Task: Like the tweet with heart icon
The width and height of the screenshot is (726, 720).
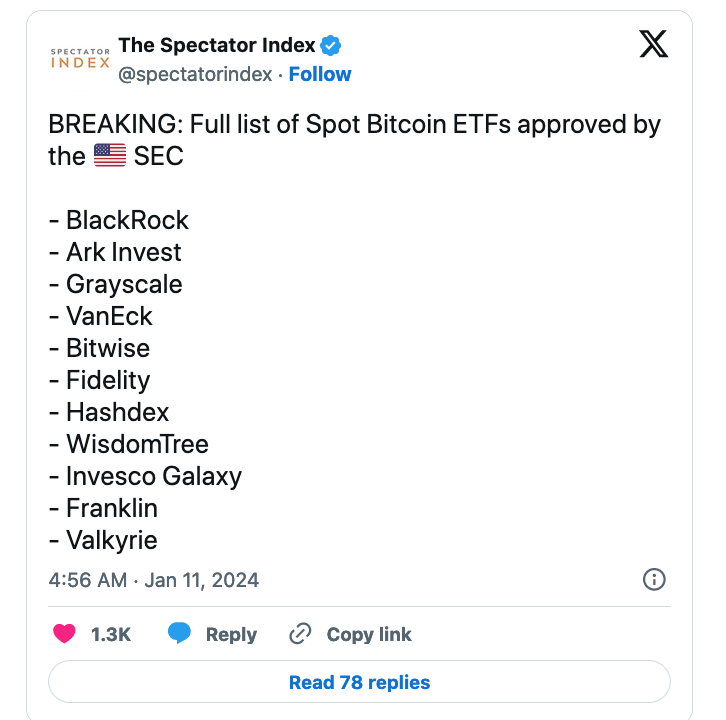Action: (x=64, y=634)
